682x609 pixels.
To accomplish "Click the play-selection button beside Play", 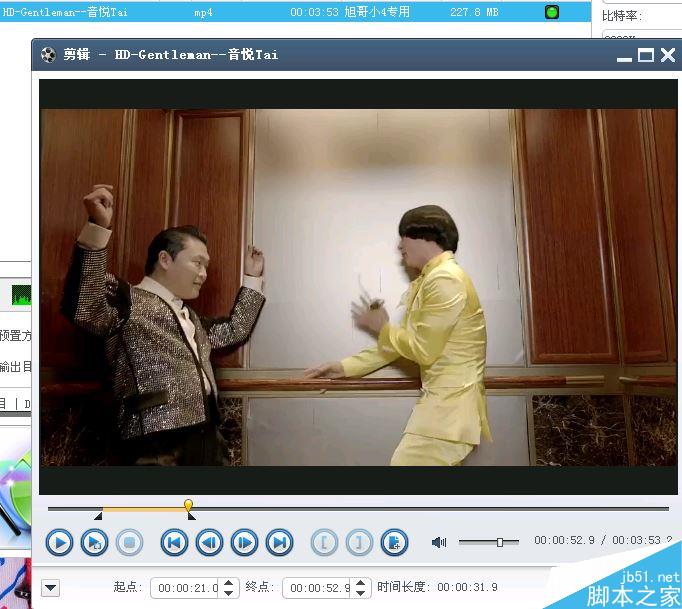I will click(94, 542).
